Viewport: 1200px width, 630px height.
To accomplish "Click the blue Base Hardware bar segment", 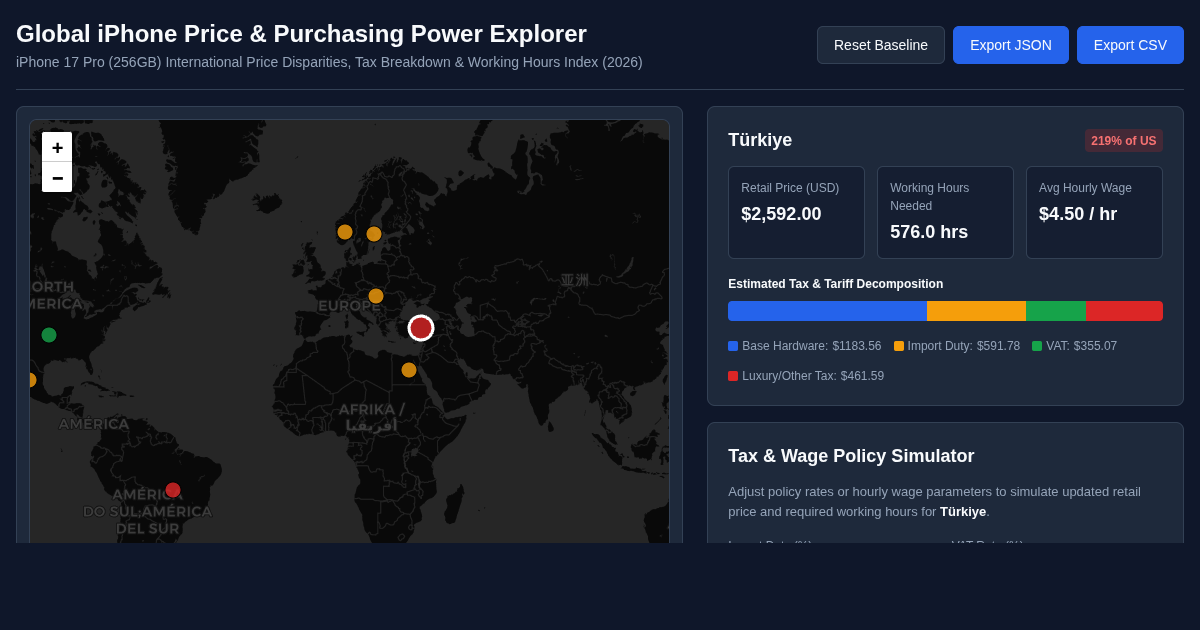I will (x=827, y=311).
